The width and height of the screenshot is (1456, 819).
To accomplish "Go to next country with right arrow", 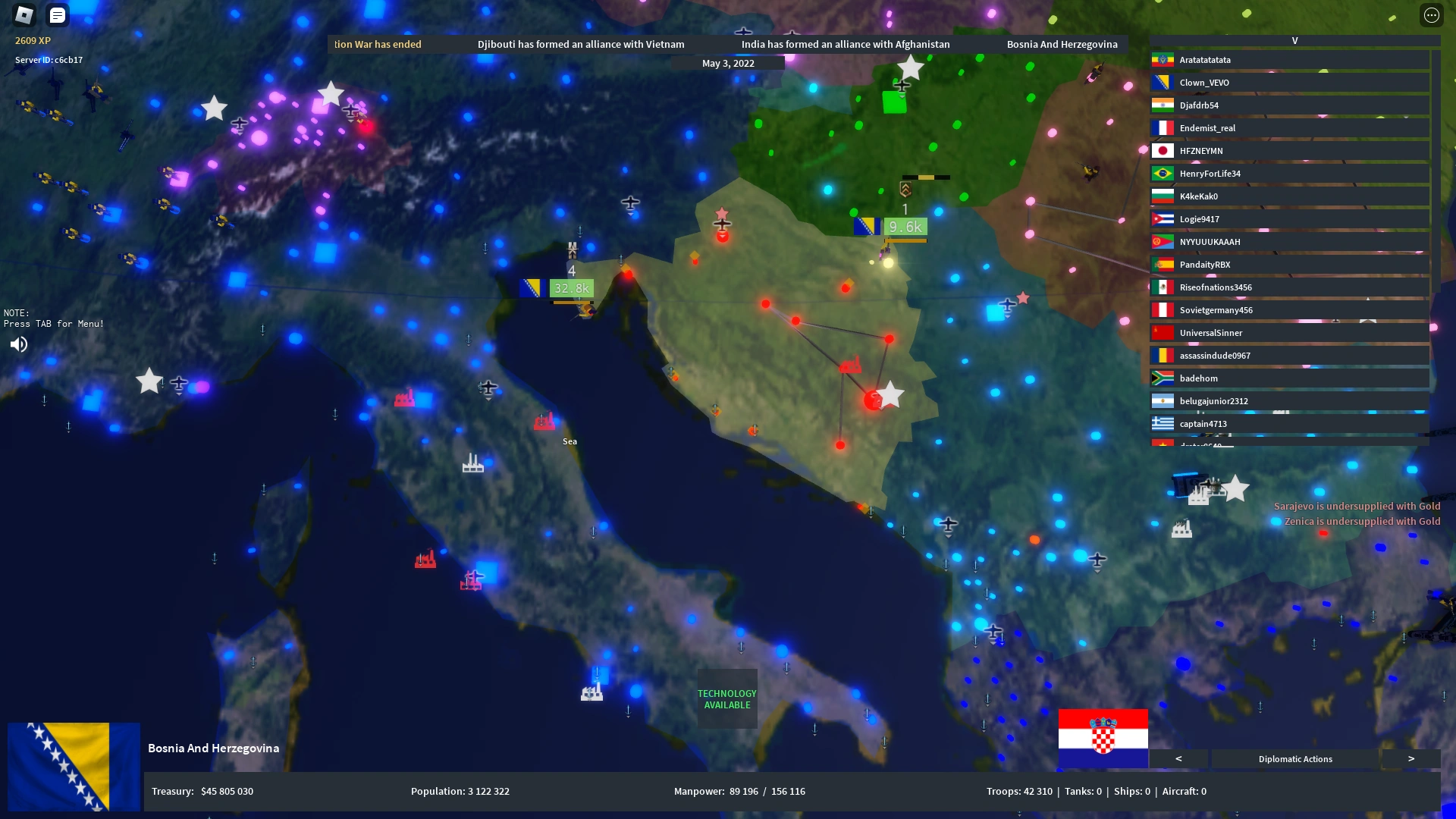I will [x=1410, y=759].
